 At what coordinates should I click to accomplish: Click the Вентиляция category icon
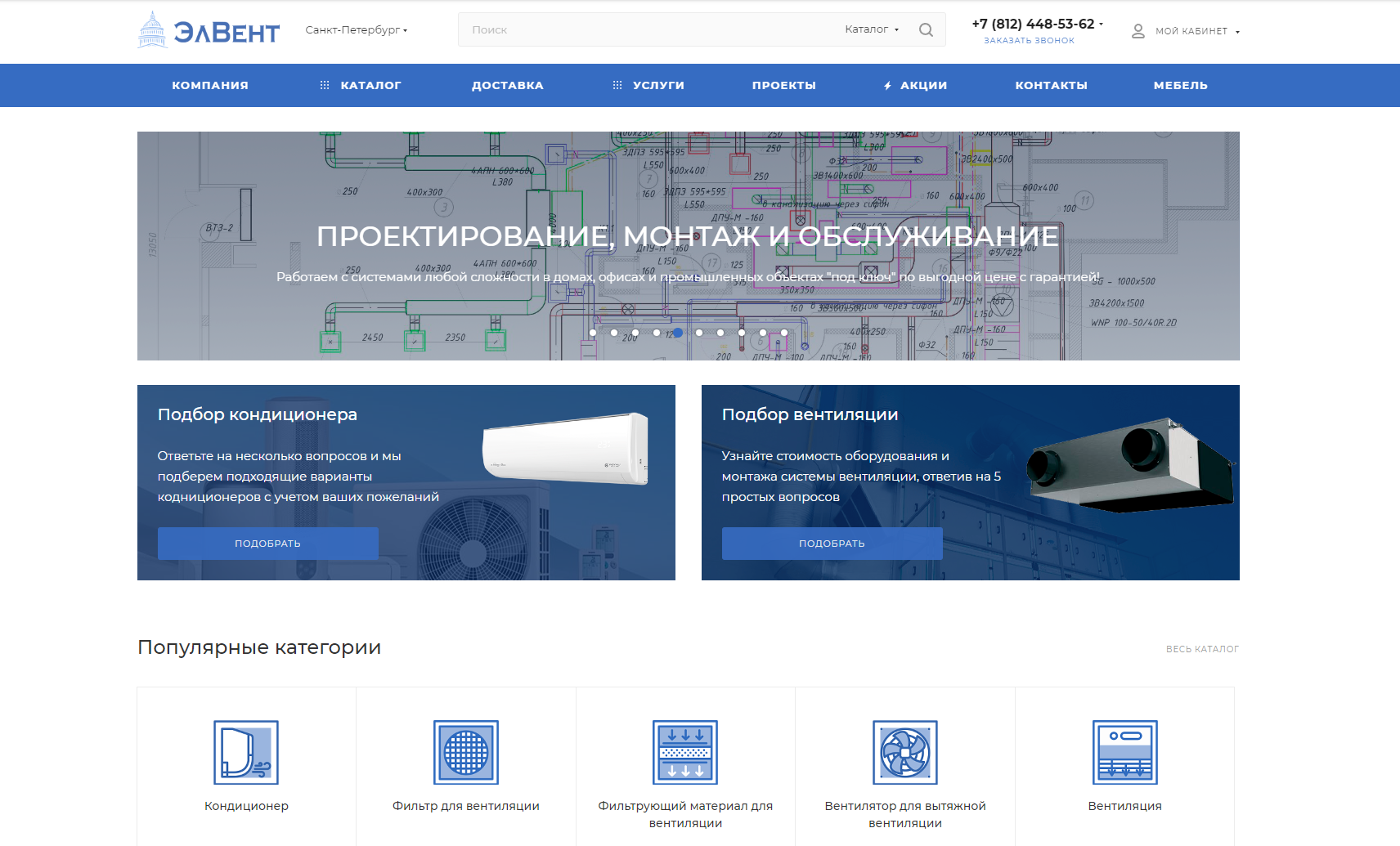coord(1124,752)
